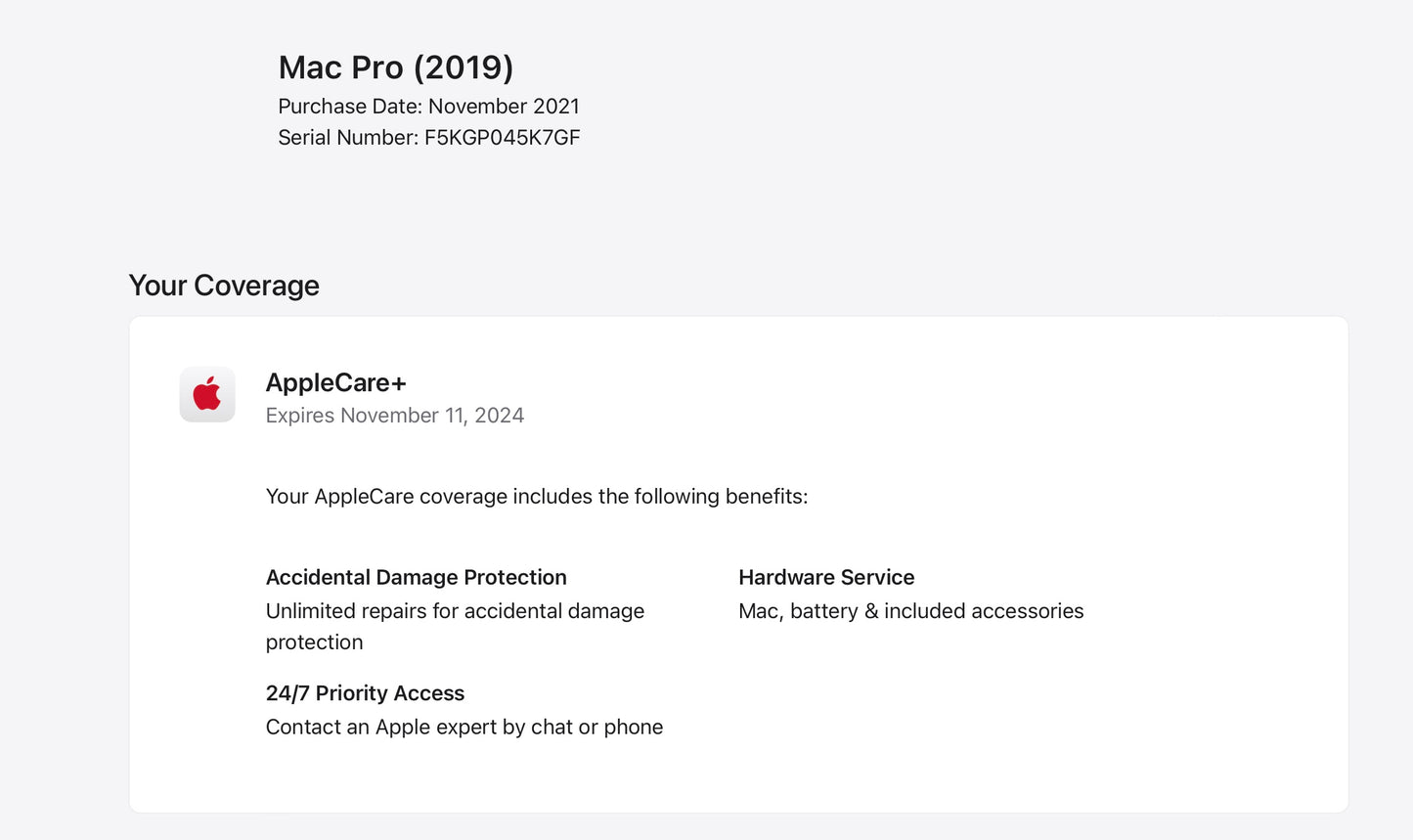Click the Mac Pro (2019) title

pos(395,66)
